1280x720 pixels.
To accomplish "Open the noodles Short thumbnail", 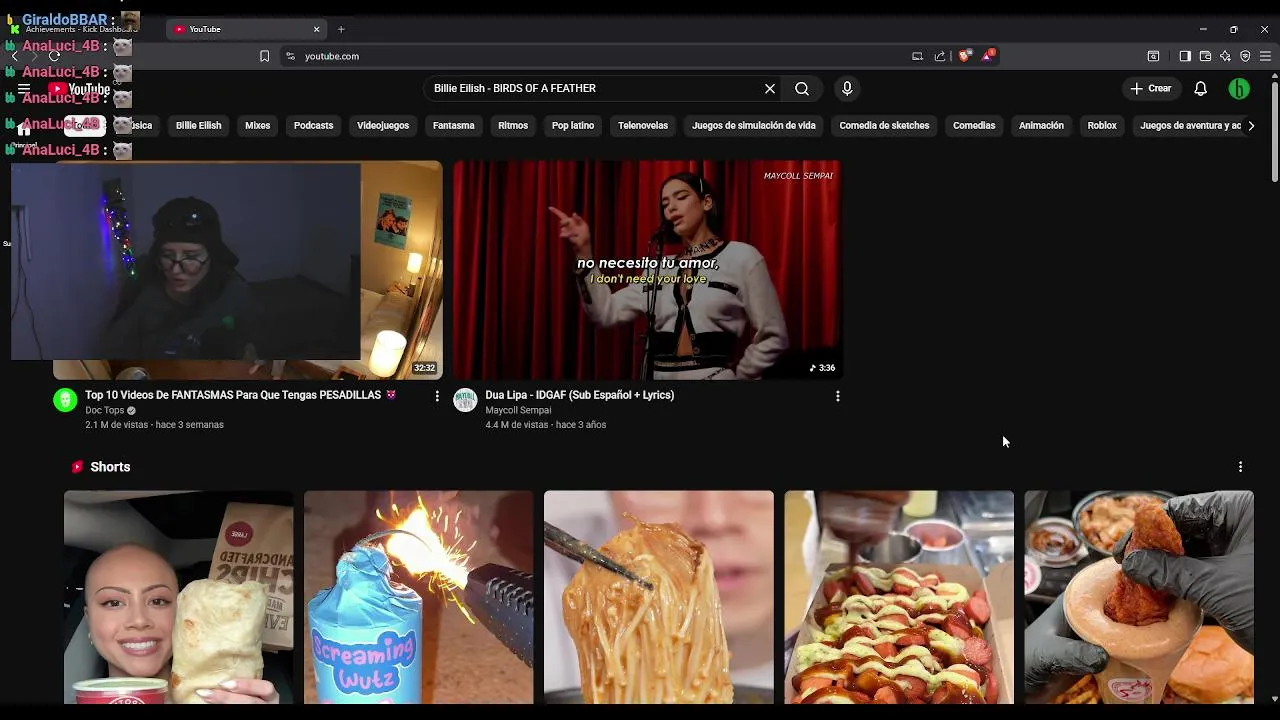I will 659,597.
